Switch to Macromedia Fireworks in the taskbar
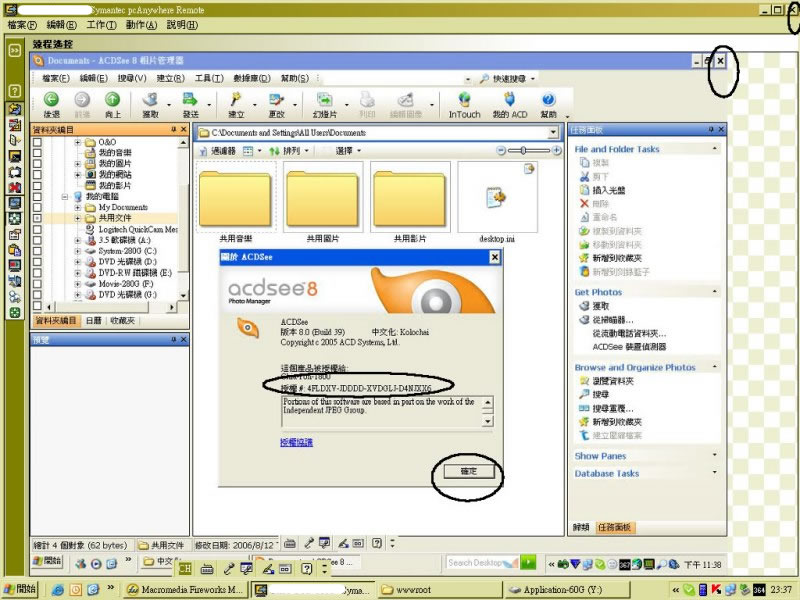This screenshot has width=800, height=600. click(185, 589)
